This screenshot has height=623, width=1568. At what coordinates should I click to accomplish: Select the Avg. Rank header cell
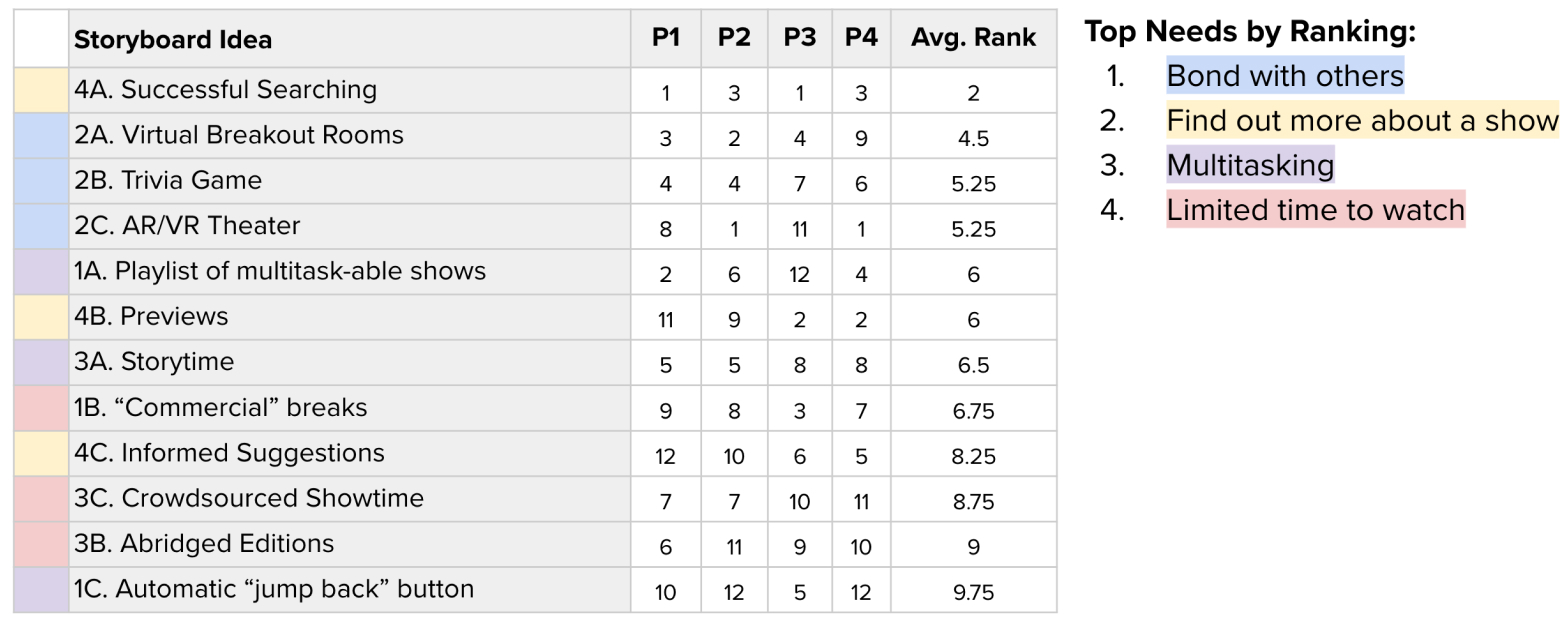(974, 39)
